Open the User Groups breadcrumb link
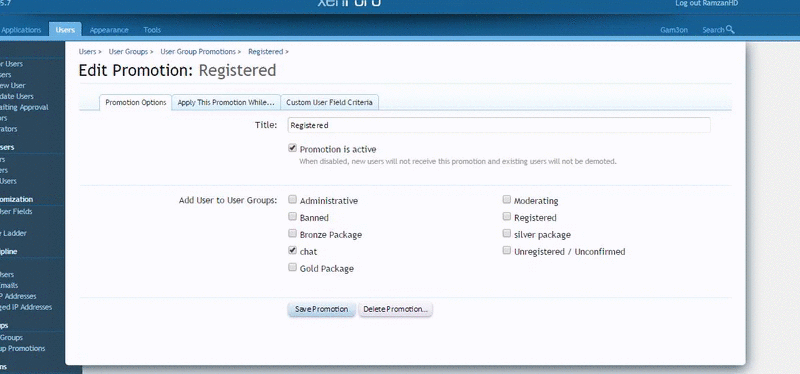This screenshot has height=374, width=800. pyautogui.click(x=128, y=52)
